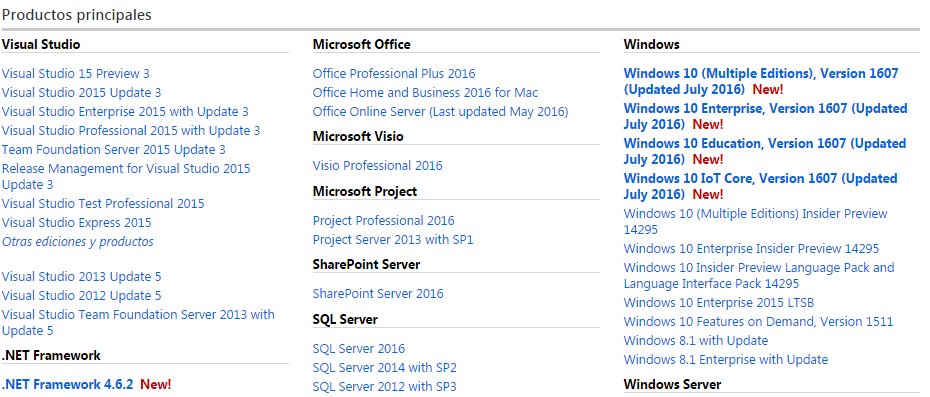Open Visual Studio Express 2015 link
Screen dimensions: 930x397
(77, 223)
